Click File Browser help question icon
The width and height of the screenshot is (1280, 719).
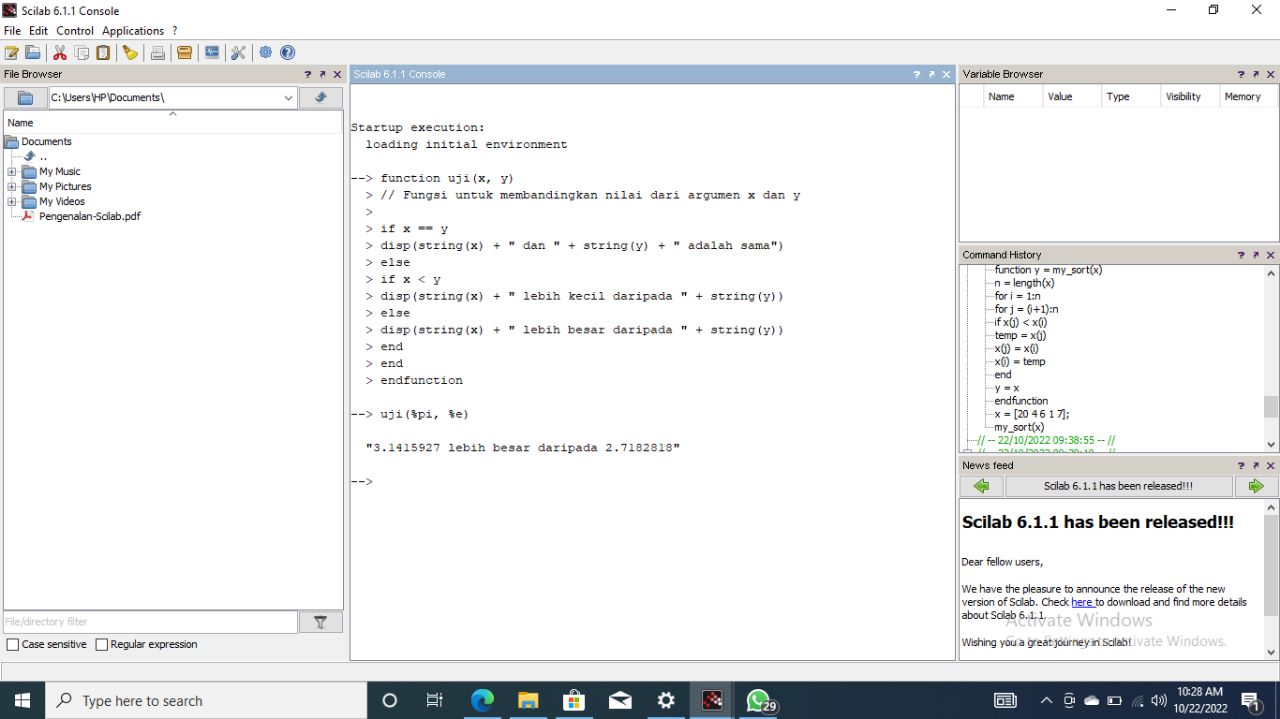(308, 75)
